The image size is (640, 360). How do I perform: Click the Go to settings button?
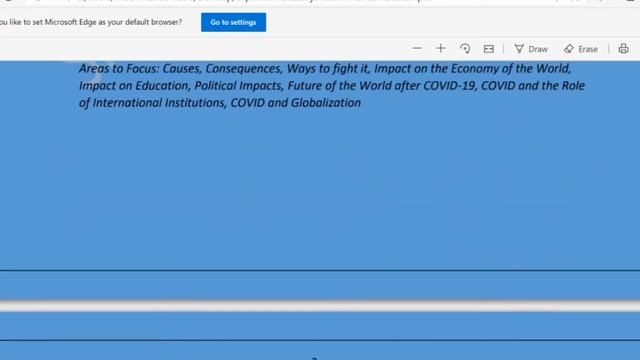tap(233, 22)
